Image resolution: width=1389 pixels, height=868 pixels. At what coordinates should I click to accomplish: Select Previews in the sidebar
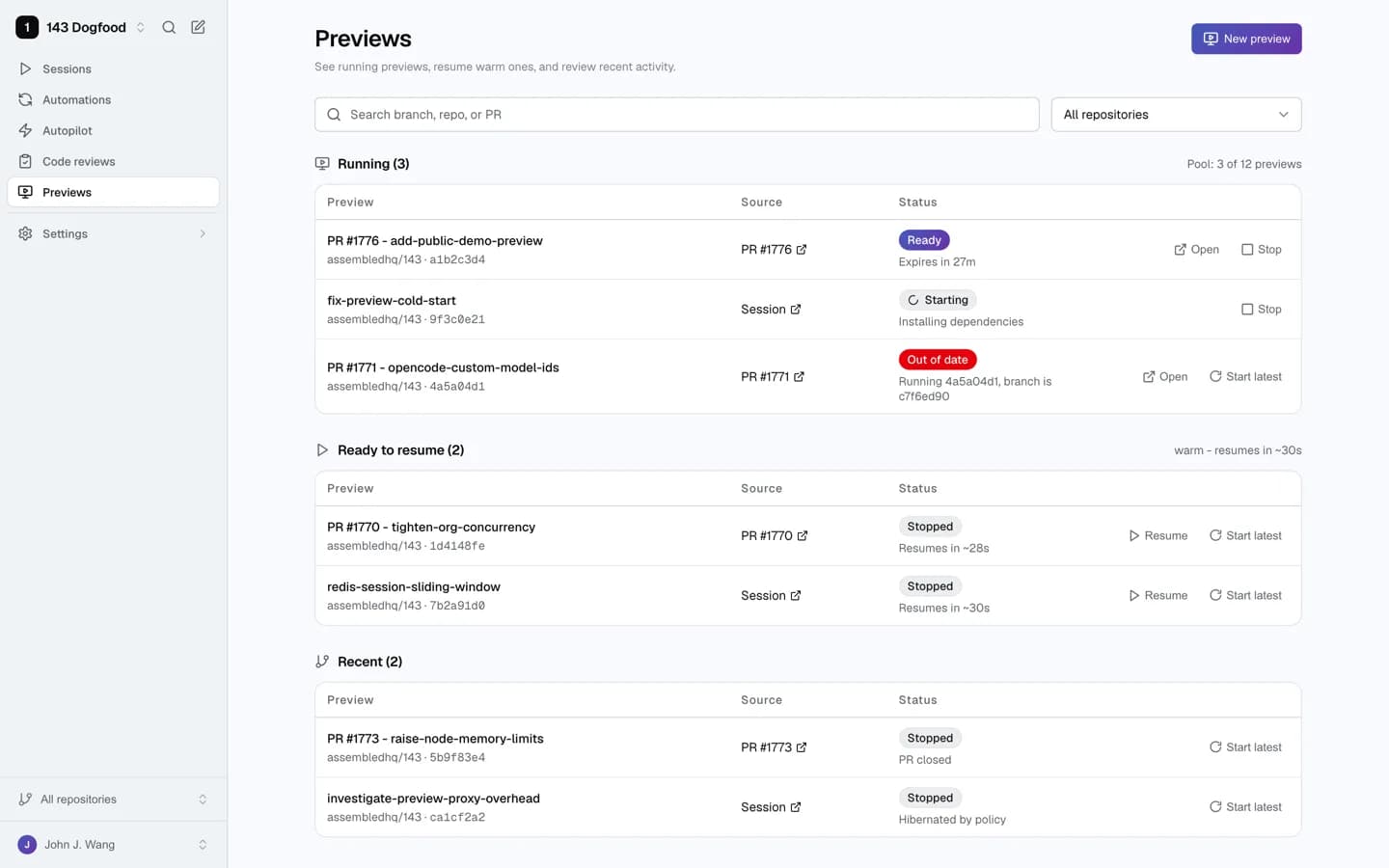[x=114, y=192]
